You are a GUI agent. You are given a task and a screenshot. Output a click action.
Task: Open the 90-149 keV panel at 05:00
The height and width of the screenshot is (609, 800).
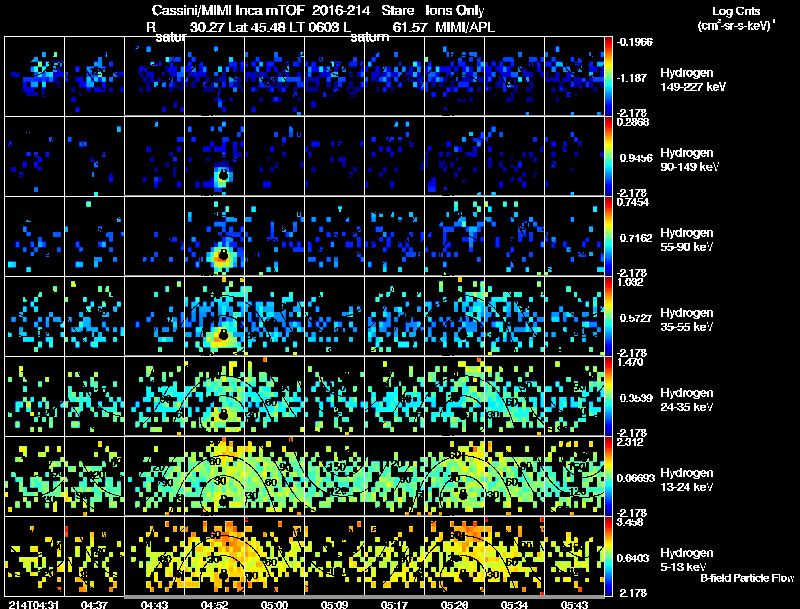(274, 157)
